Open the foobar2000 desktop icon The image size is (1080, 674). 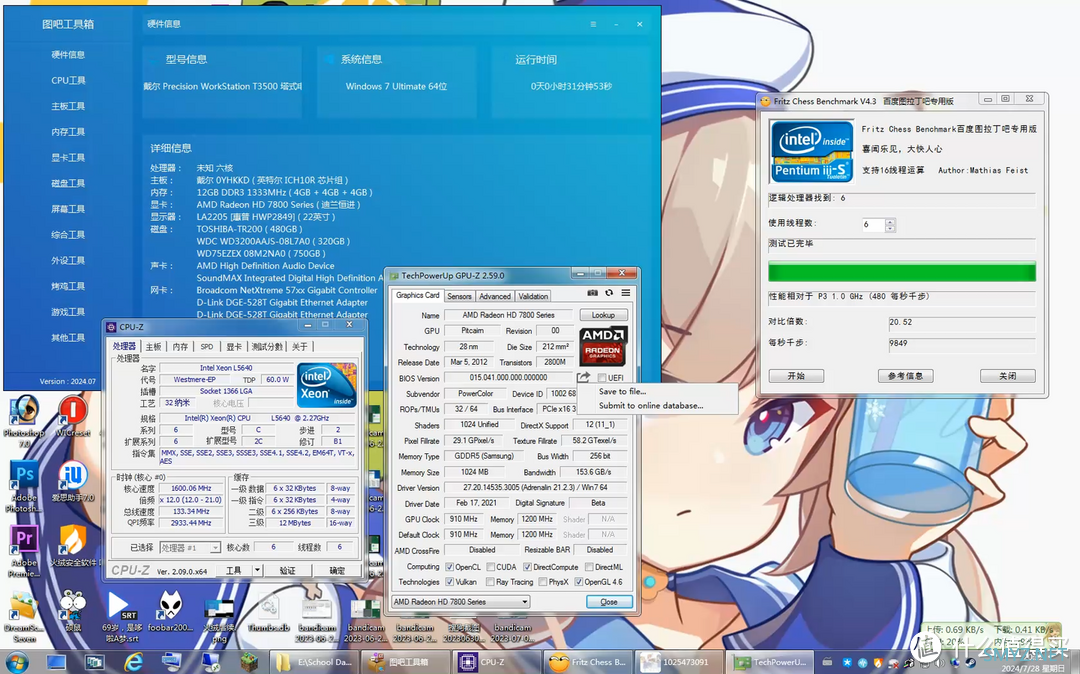(x=170, y=611)
